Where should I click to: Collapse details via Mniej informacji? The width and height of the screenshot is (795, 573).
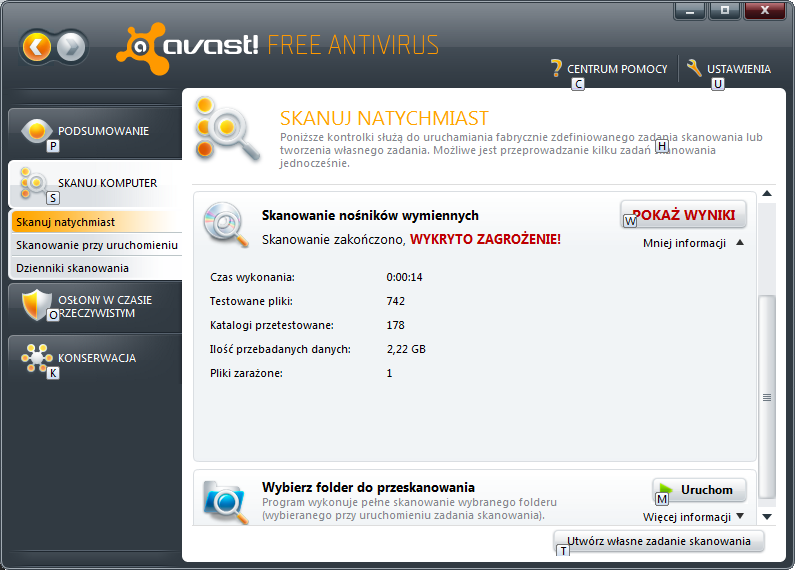(x=693, y=243)
